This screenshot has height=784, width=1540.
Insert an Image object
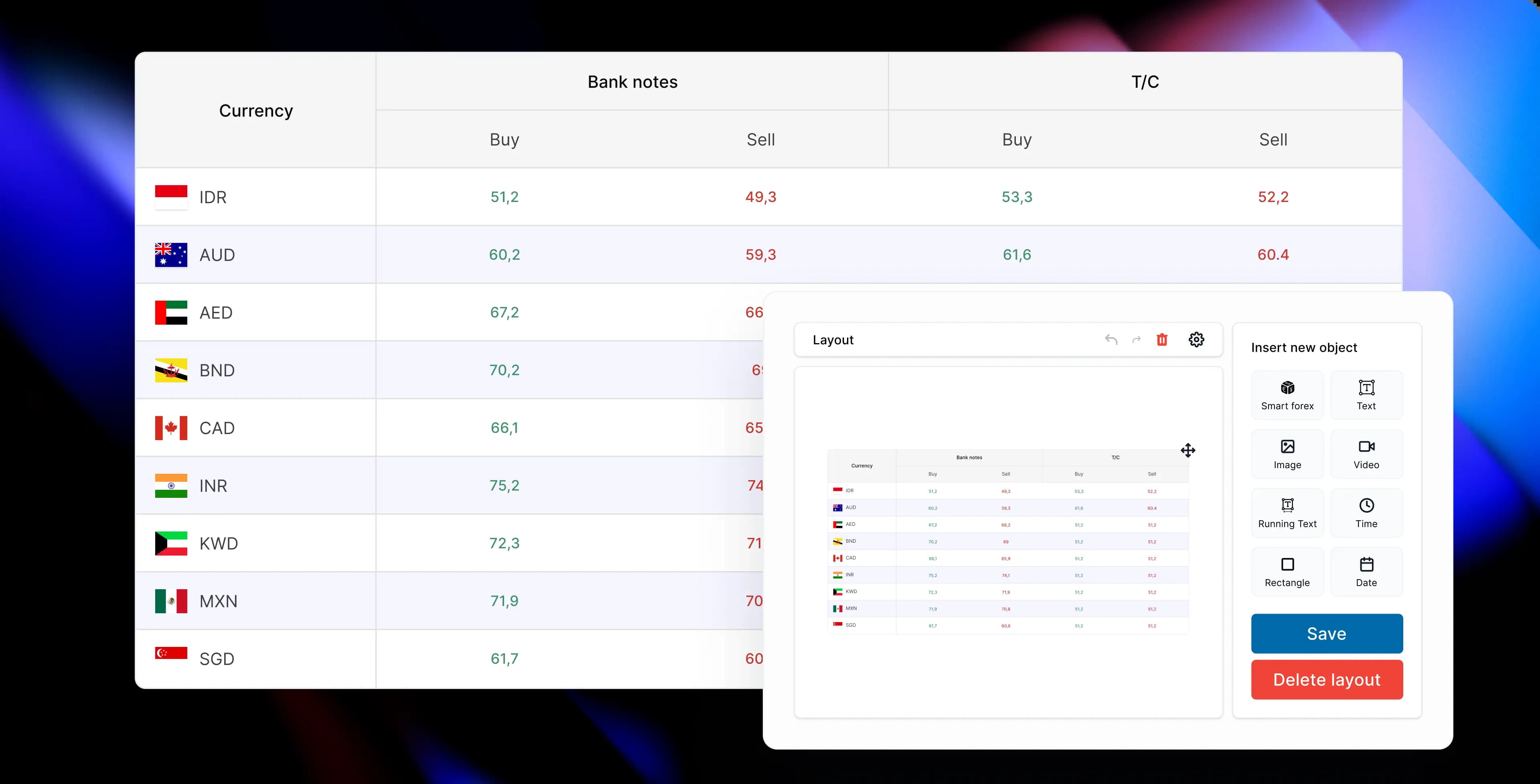click(x=1287, y=454)
